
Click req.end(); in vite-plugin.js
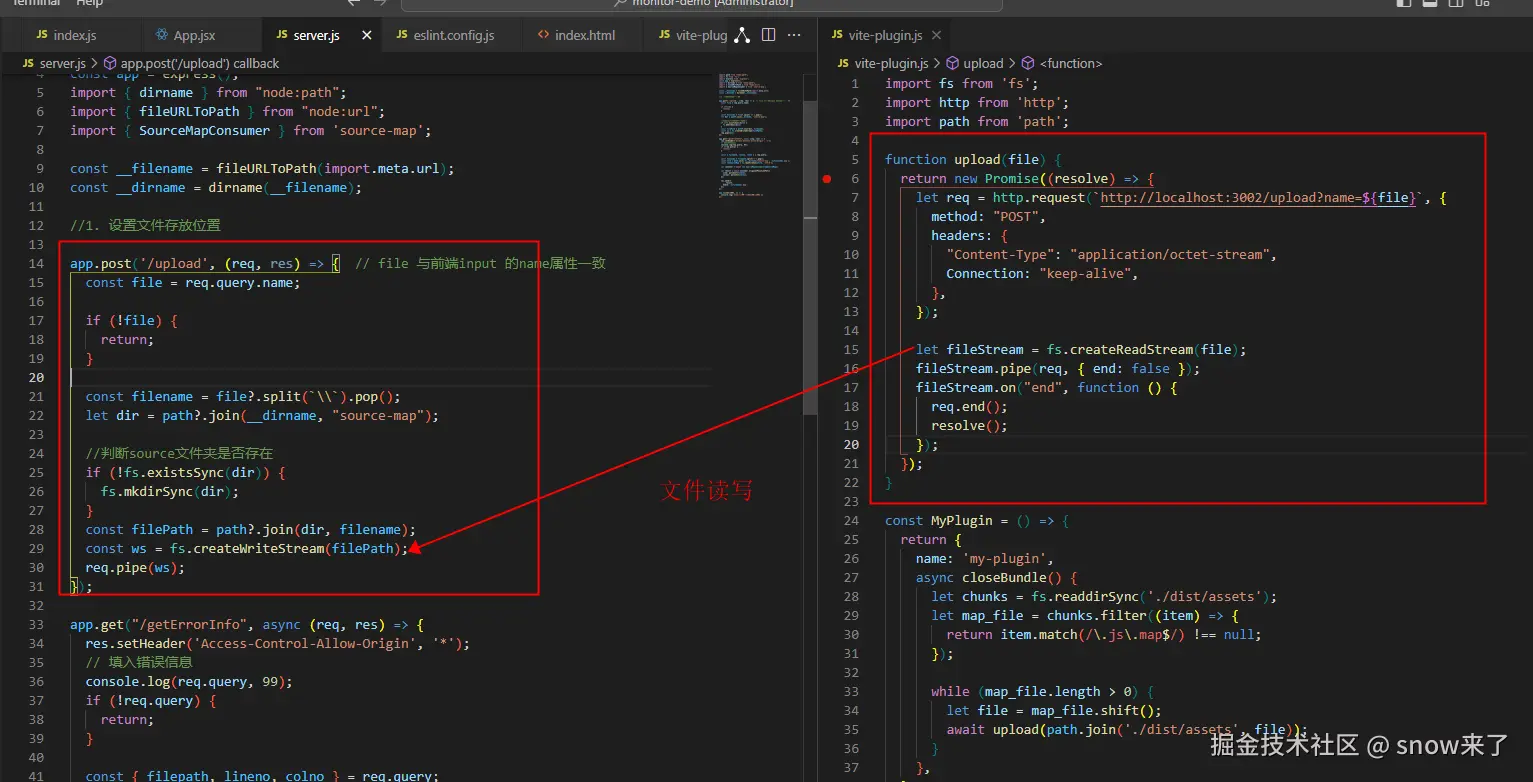pos(969,407)
